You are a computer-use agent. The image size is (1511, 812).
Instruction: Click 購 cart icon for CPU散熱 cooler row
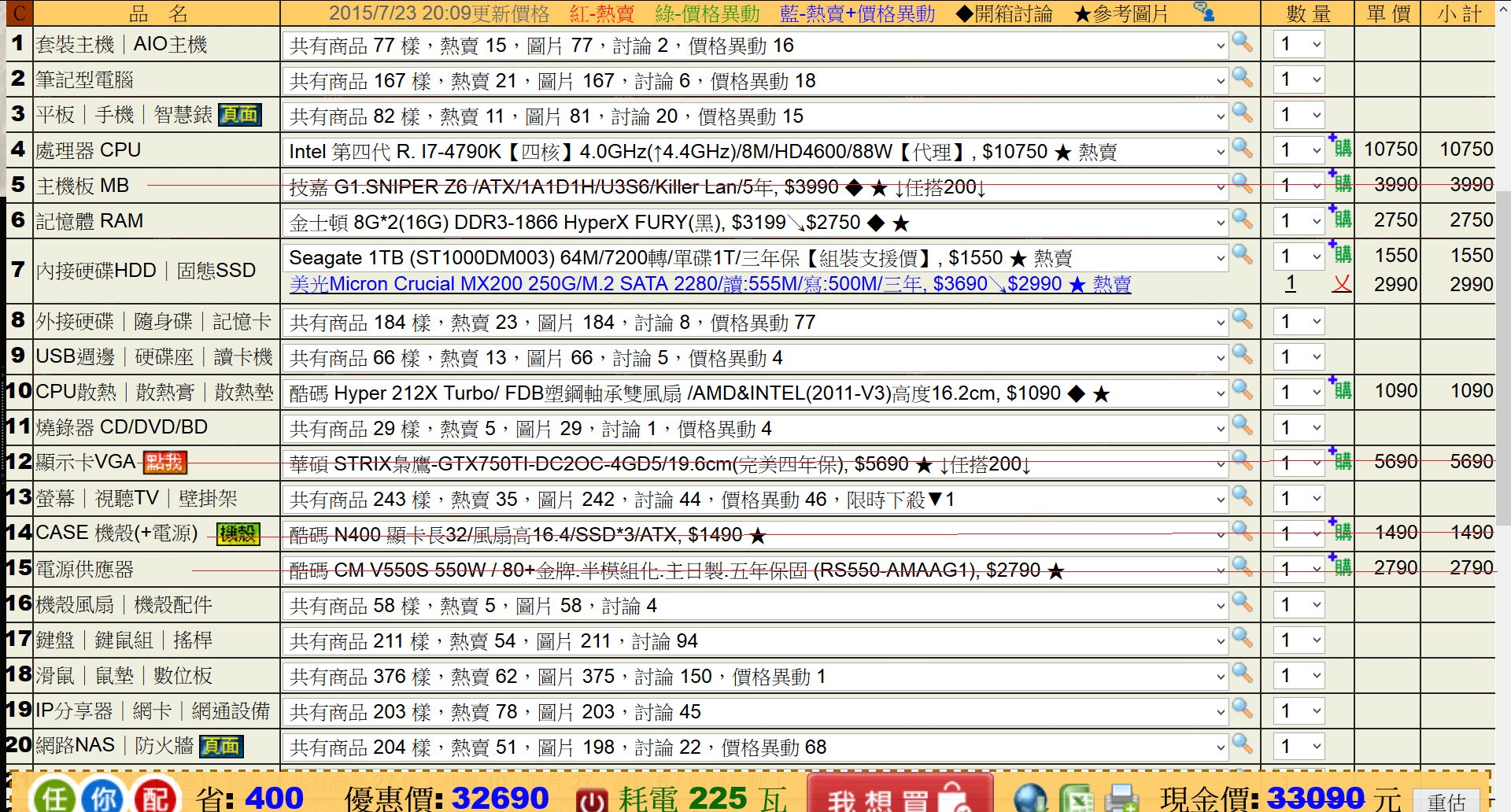pos(1340,389)
